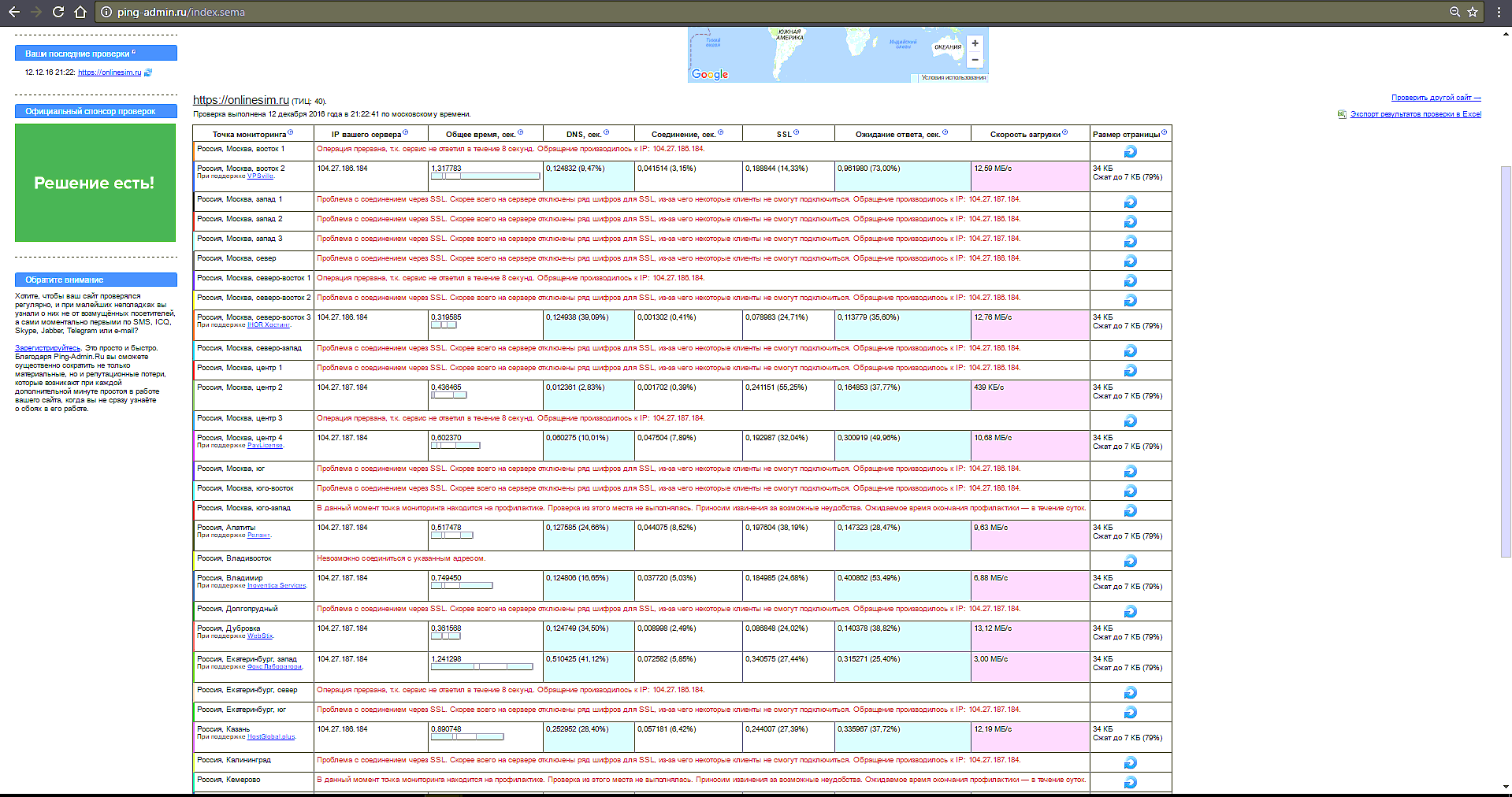The width and height of the screenshot is (1512, 797).
Task: Bookmark this page with the star icon
Action: 1473,12
